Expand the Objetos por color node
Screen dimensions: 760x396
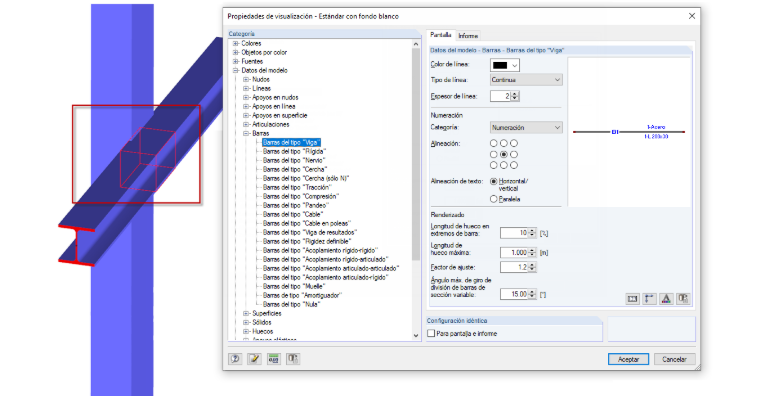[x=236, y=52]
